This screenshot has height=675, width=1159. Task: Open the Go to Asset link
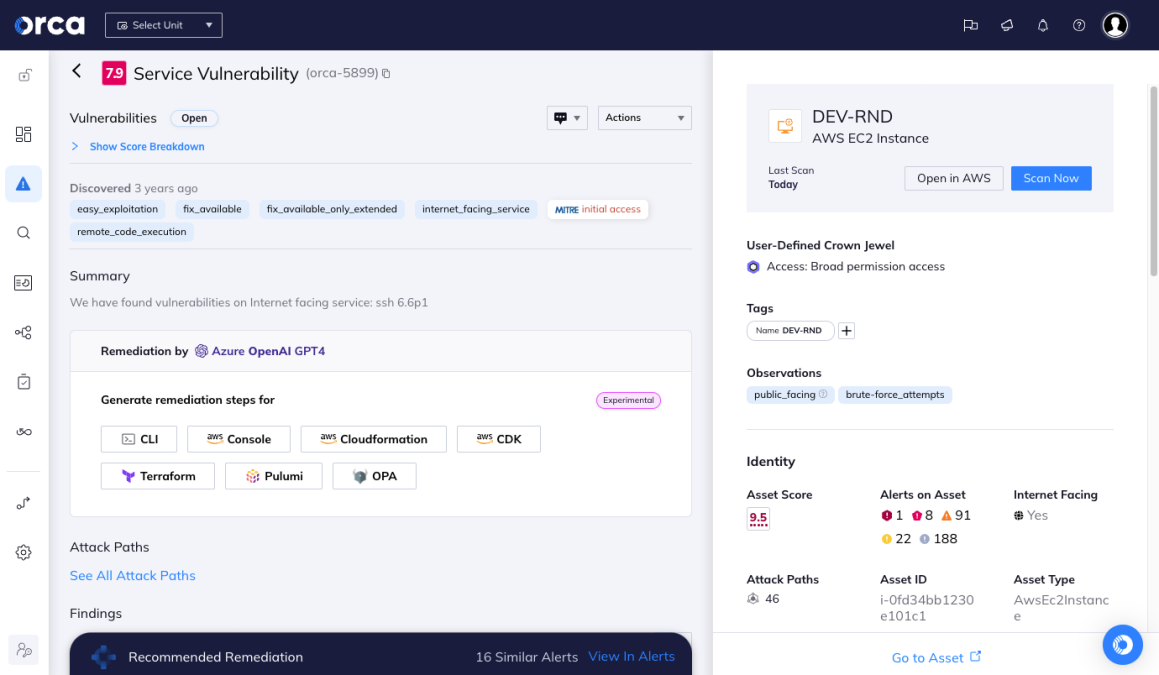click(x=936, y=657)
